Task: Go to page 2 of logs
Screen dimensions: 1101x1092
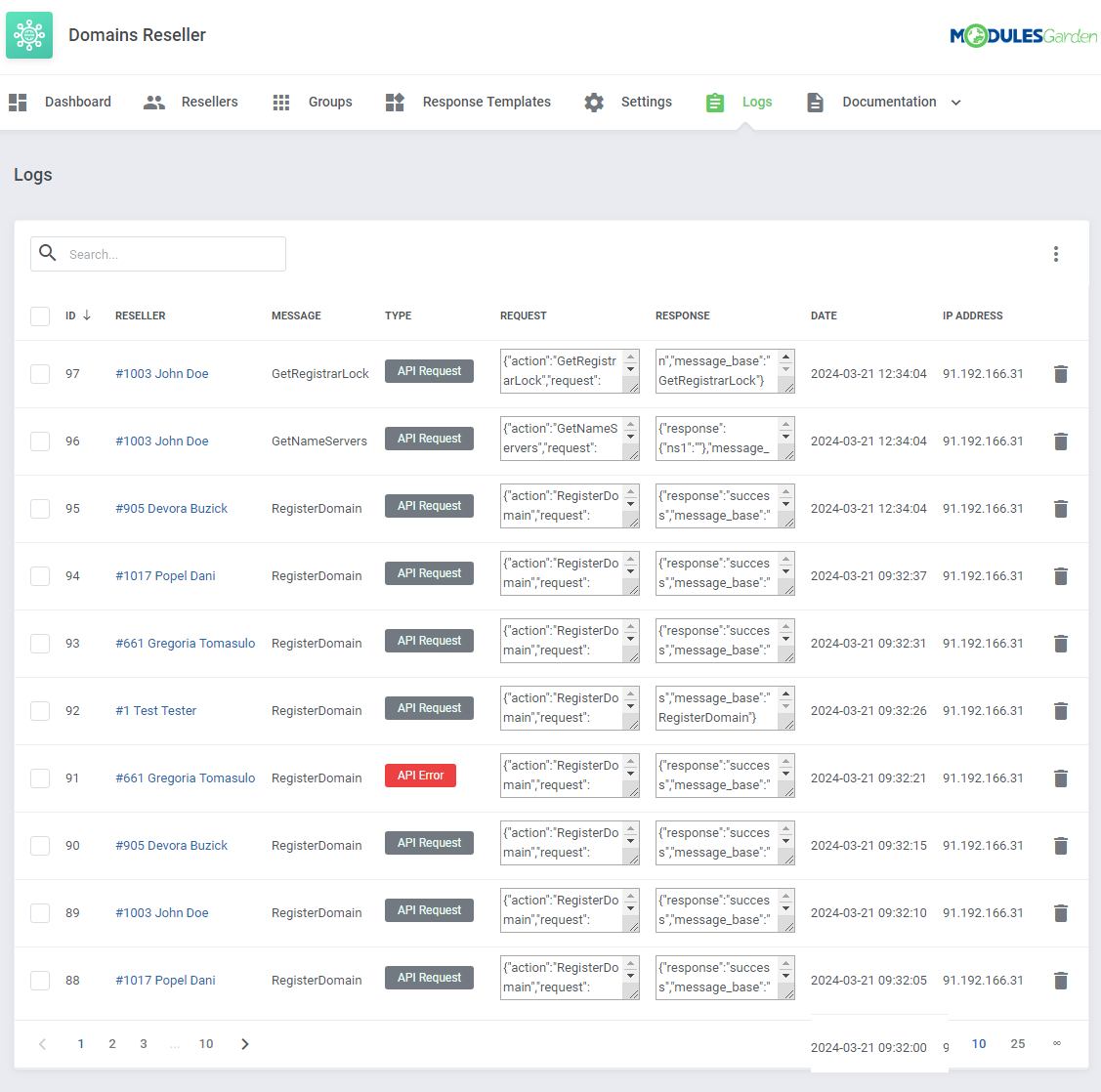Action: [x=112, y=1044]
